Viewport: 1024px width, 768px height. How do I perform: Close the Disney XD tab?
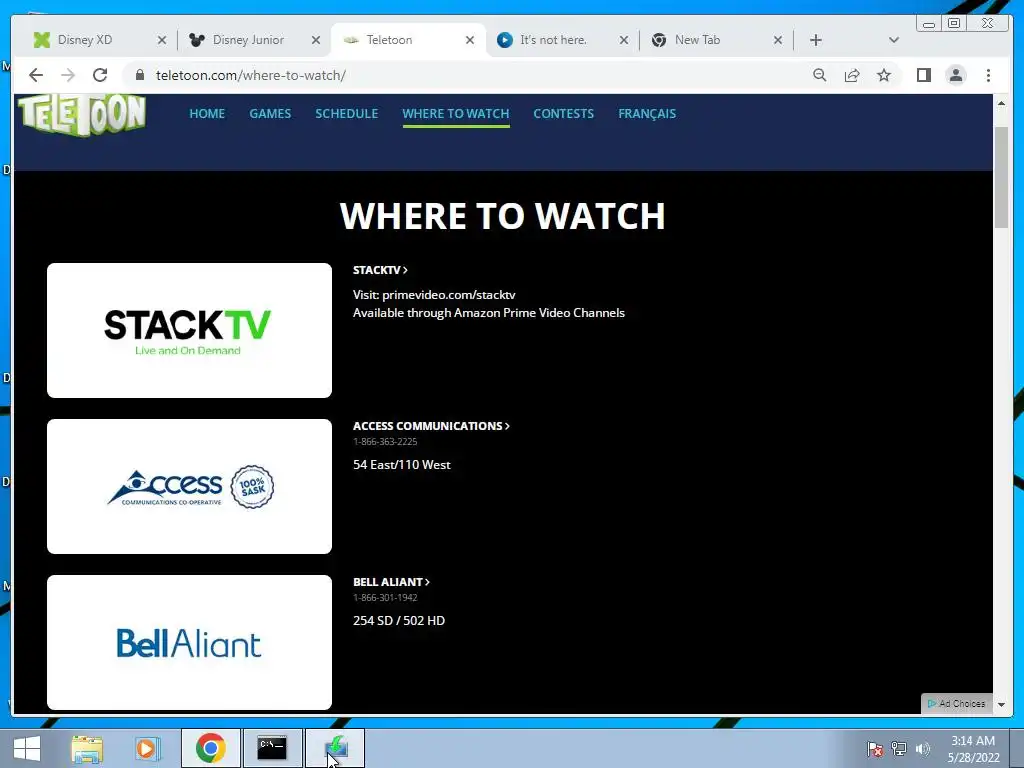162,40
